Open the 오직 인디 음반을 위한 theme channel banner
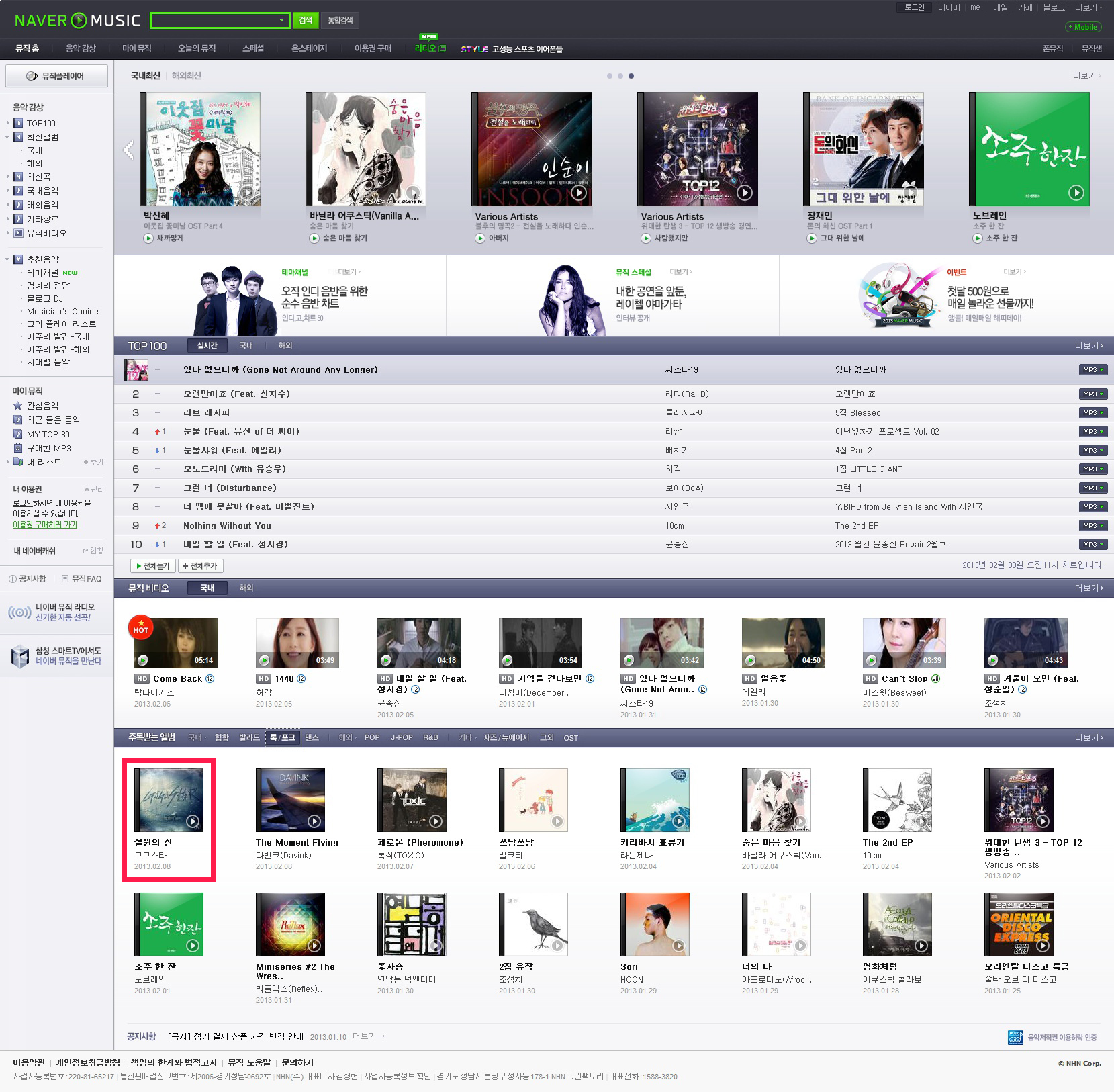 click(324, 298)
